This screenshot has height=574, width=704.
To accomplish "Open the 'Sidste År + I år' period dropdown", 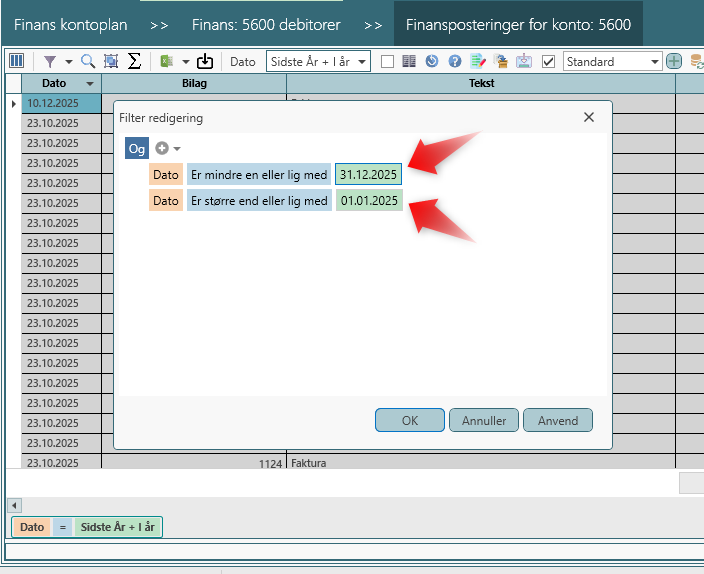I will [x=318, y=61].
